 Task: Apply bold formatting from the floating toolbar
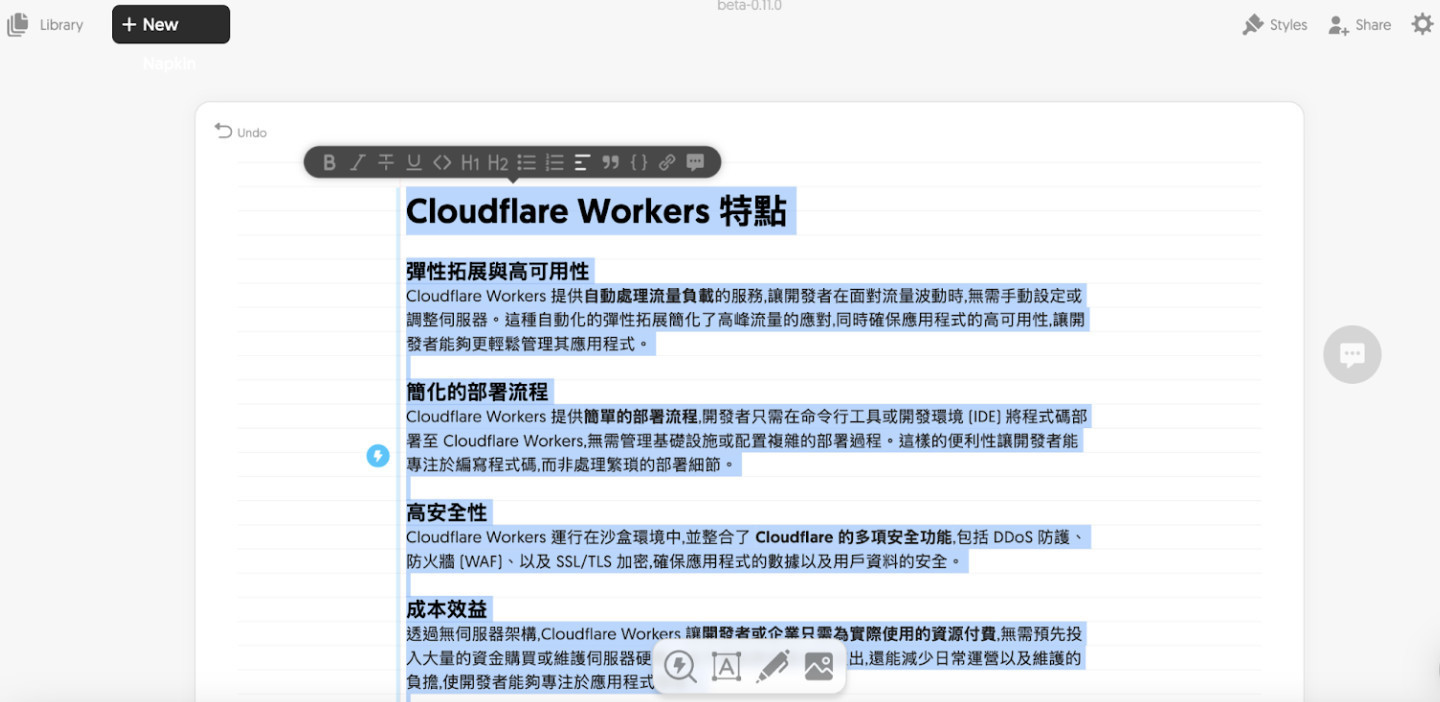(x=329, y=162)
